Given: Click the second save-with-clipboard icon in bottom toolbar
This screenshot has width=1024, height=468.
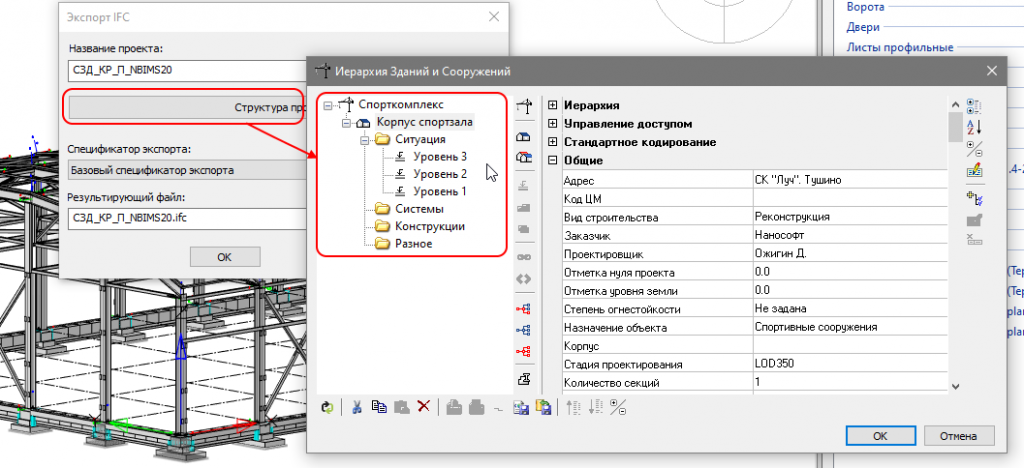Looking at the screenshot, I should (x=543, y=407).
